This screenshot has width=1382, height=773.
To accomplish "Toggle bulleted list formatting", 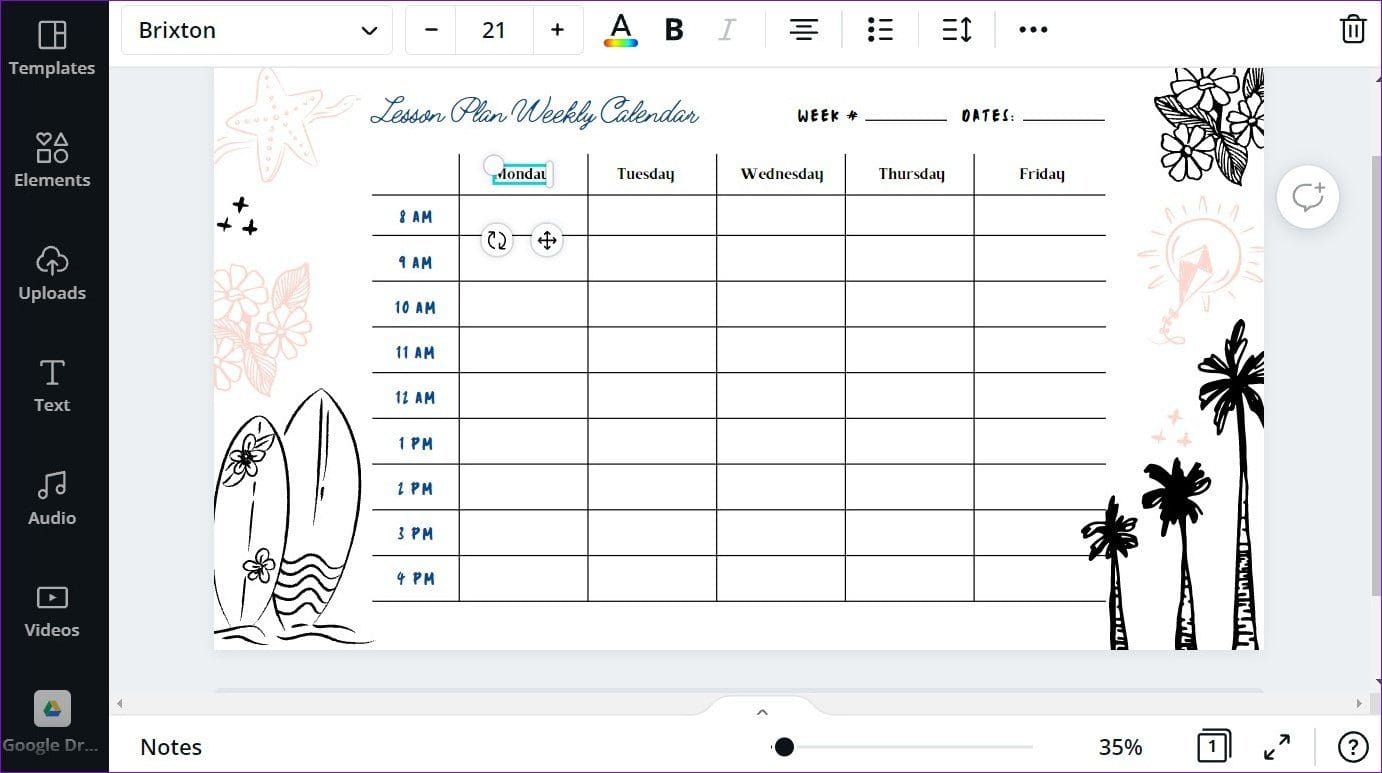I will pos(880,30).
